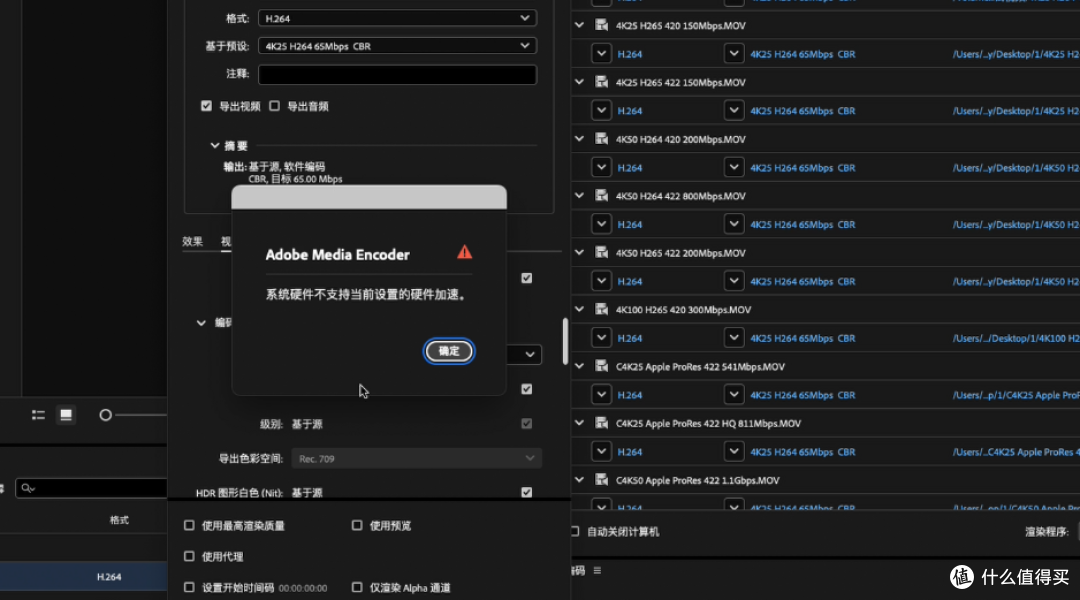Switch to thumbnail view icon
Image resolution: width=1080 pixels, height=600 pixels.
click(x=66, y=415)
